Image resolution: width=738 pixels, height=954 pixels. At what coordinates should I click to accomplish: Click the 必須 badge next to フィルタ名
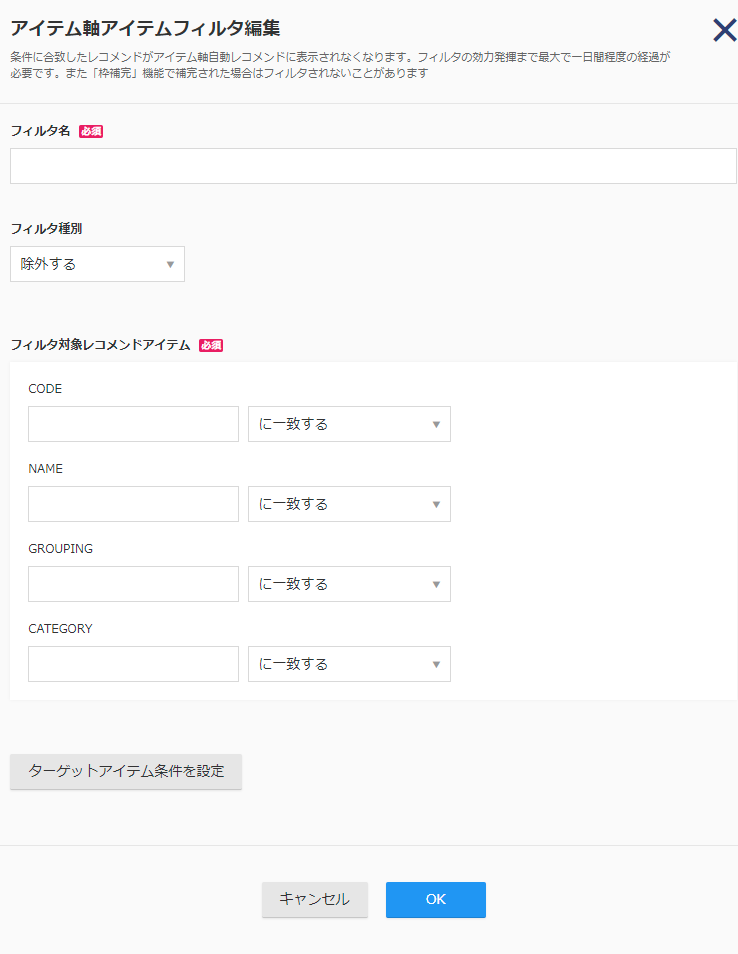pos(91,131)
